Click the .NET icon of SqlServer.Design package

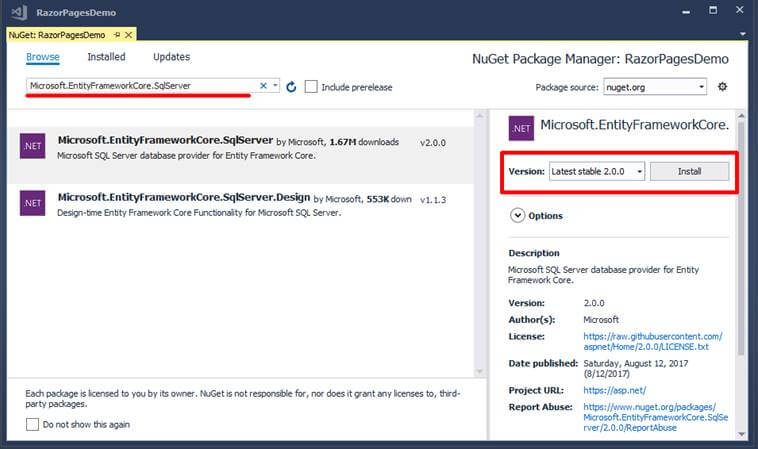click(x=32, y=203)
